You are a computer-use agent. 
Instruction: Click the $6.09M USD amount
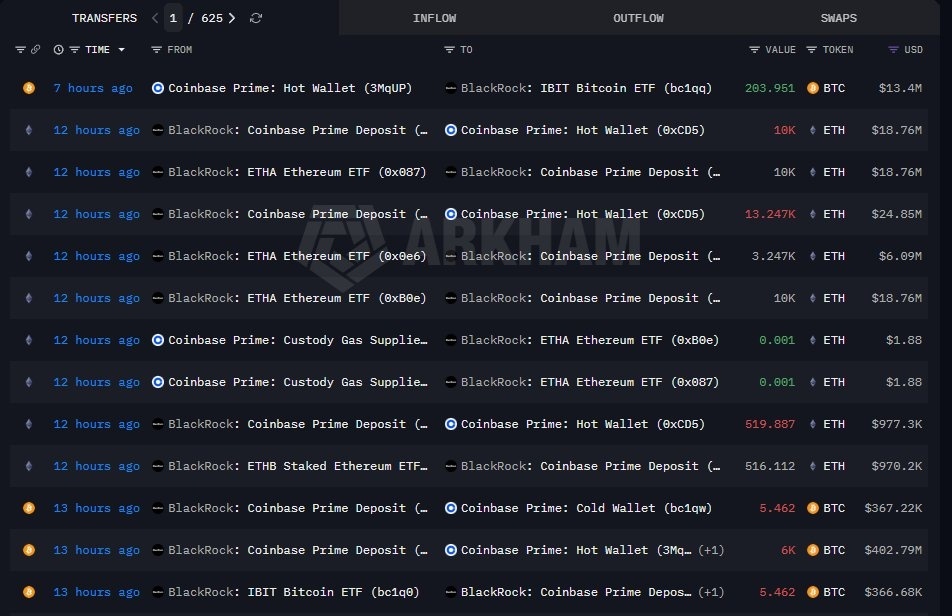point(900,256)
